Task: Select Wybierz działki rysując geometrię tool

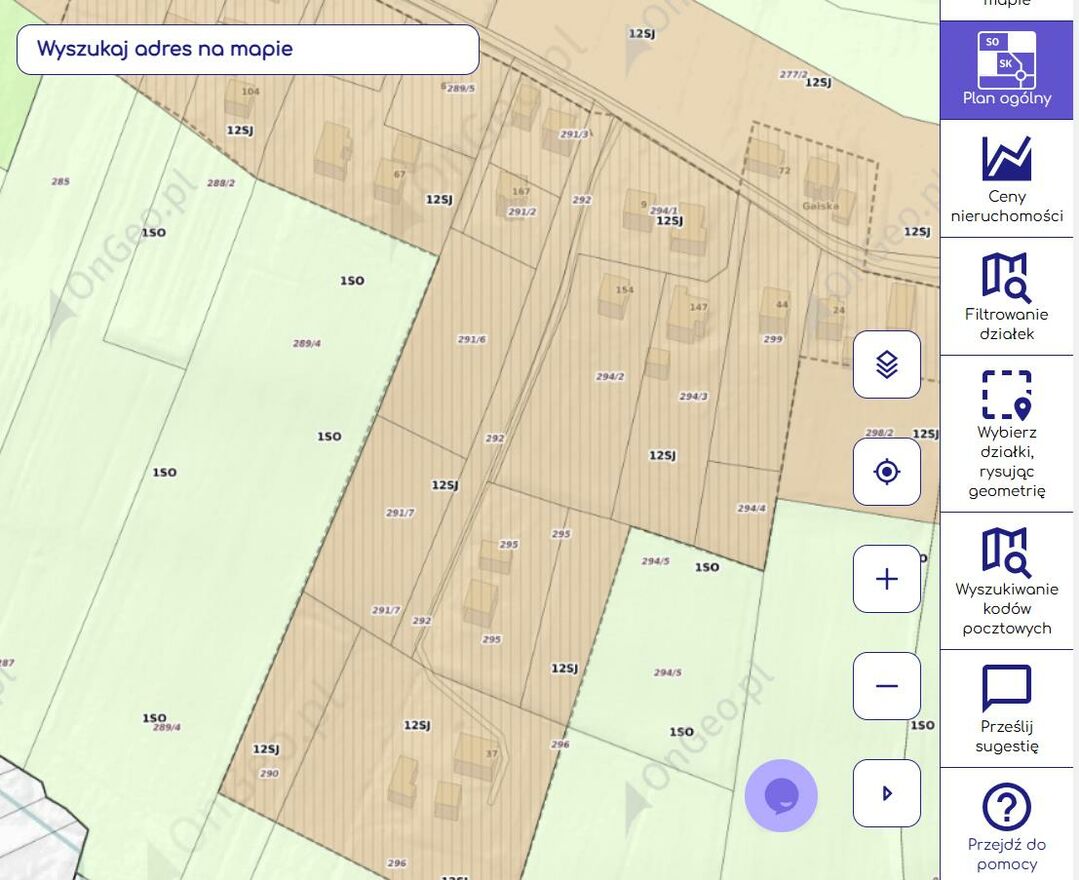Action: pyautogui.click(x=1006, y=434)
